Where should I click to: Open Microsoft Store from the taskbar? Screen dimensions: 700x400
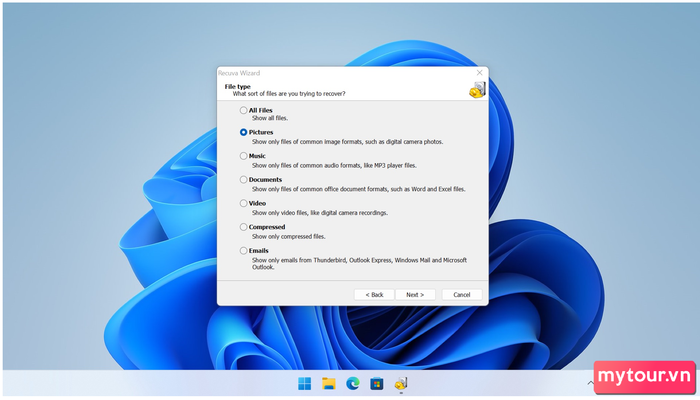[377, 383]
